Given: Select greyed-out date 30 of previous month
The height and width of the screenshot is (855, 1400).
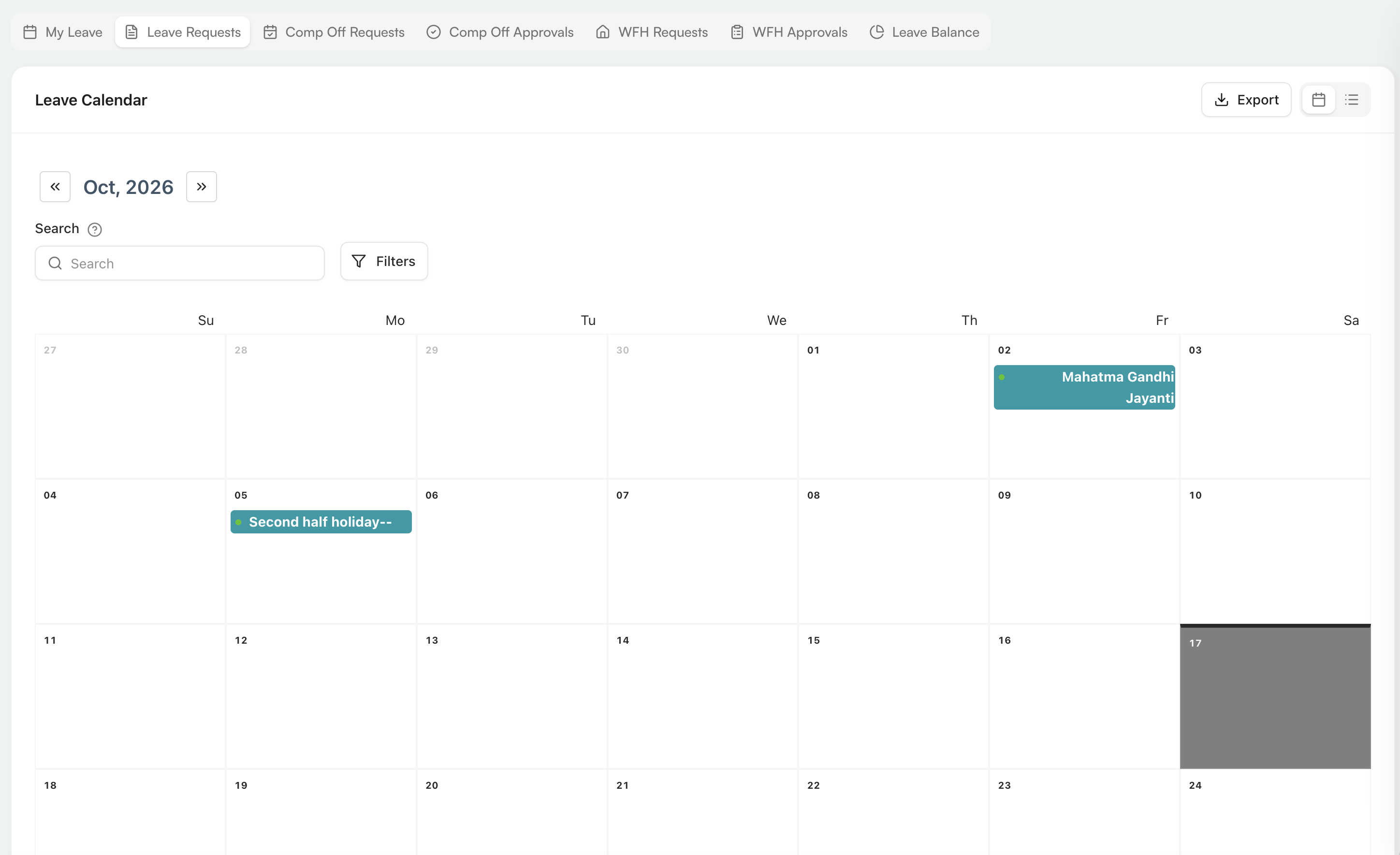Looking at the screenshot, I should [702, 407].
